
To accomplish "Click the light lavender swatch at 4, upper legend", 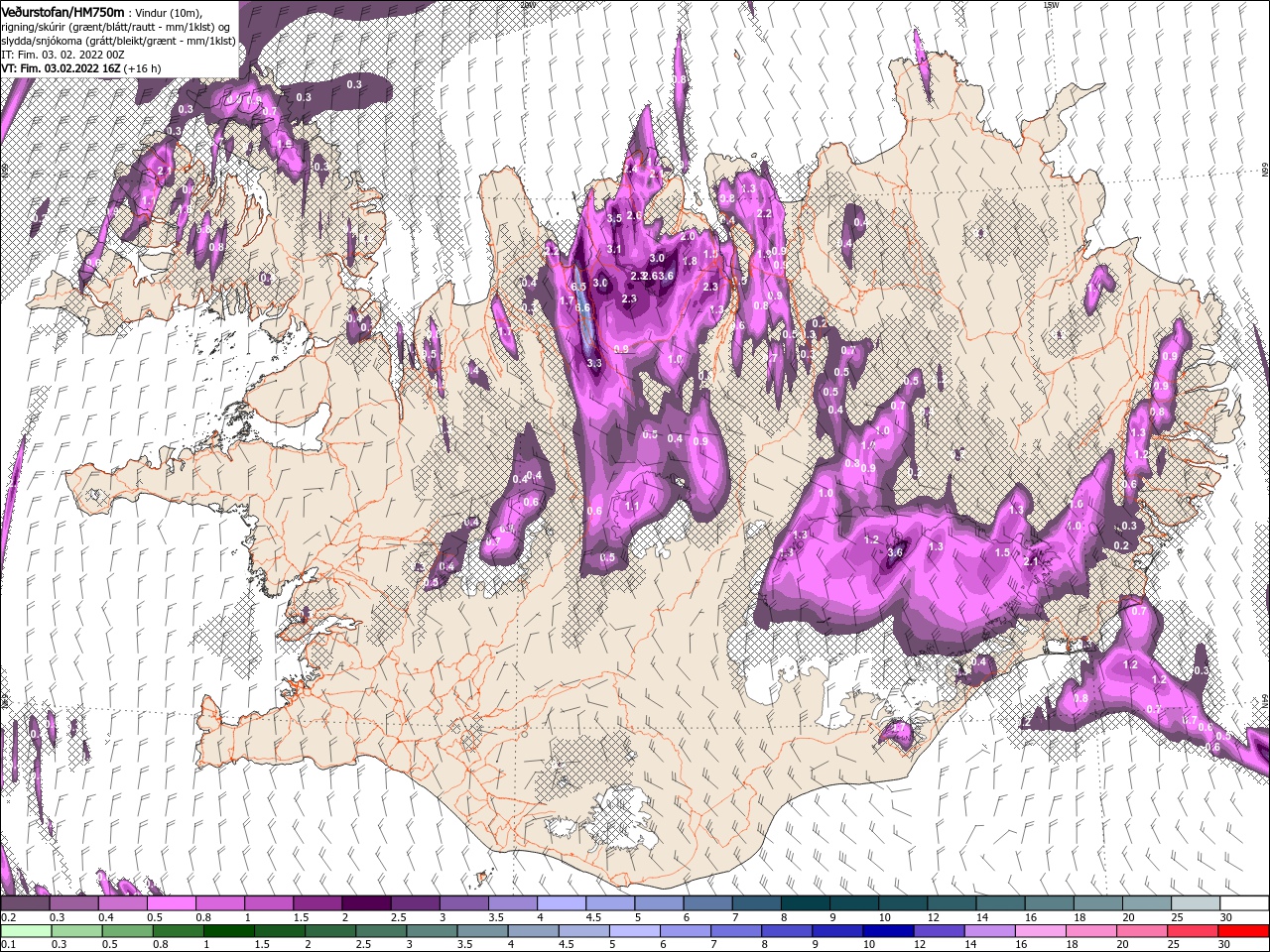I will (561, 903).
